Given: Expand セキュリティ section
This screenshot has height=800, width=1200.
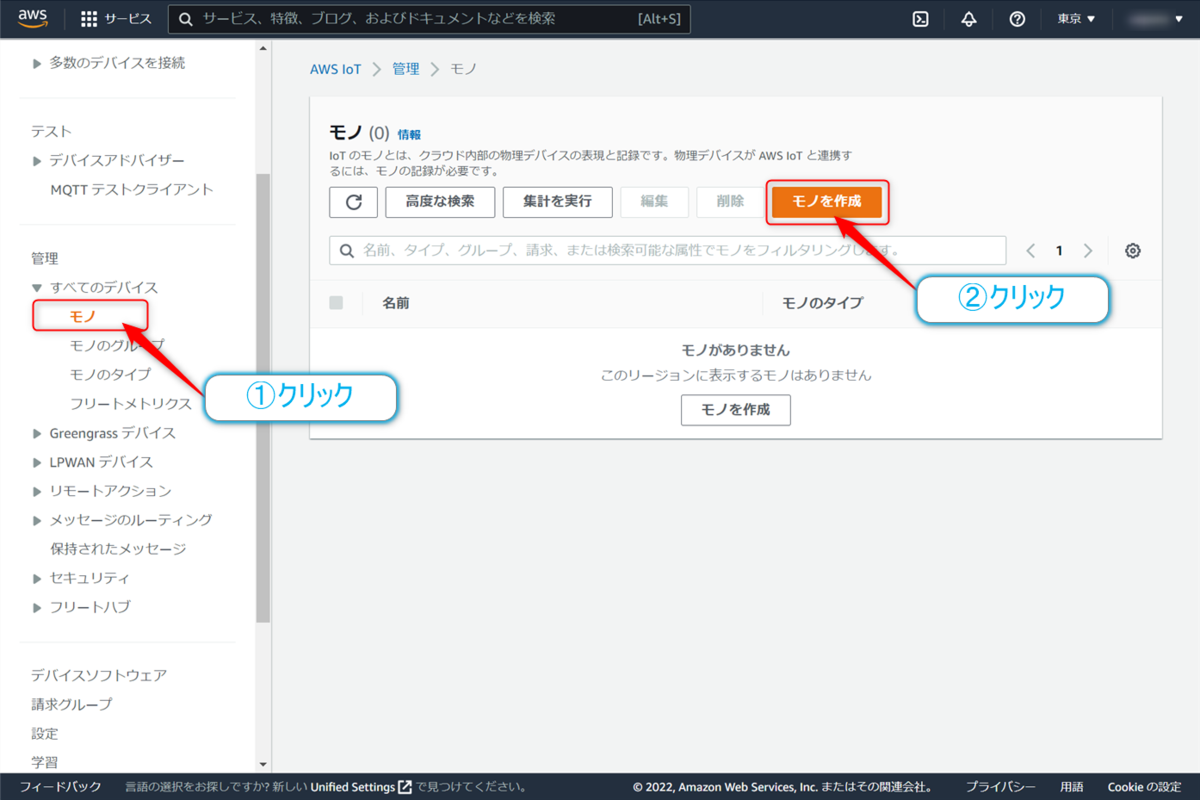Looking at the screenshot, I should (x=38, y=579).
